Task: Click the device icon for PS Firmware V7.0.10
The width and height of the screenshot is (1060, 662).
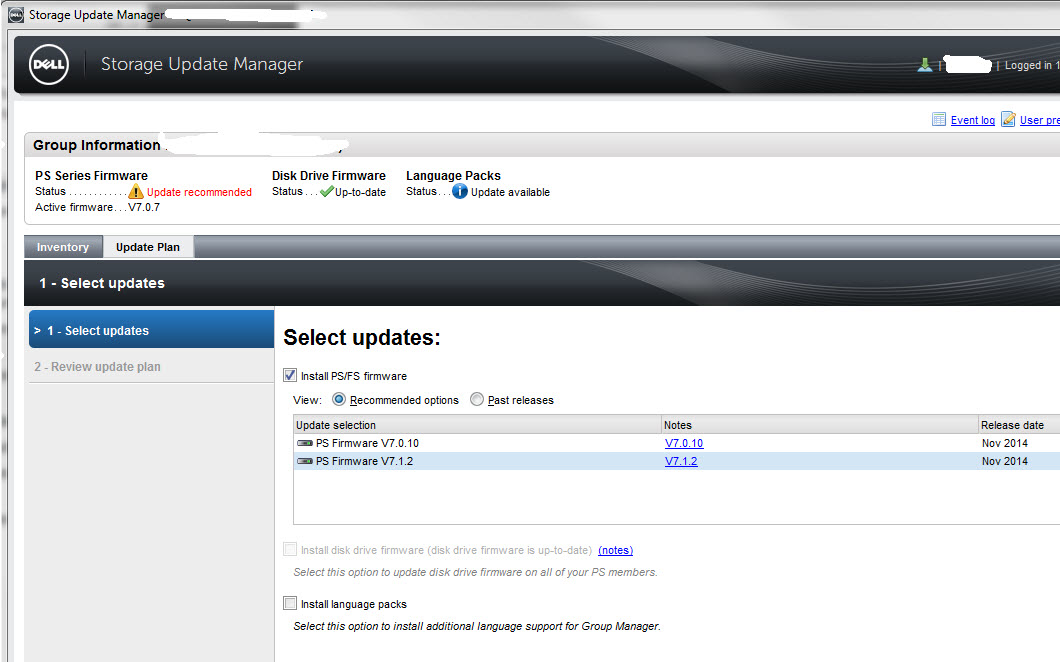Action: 305,443
